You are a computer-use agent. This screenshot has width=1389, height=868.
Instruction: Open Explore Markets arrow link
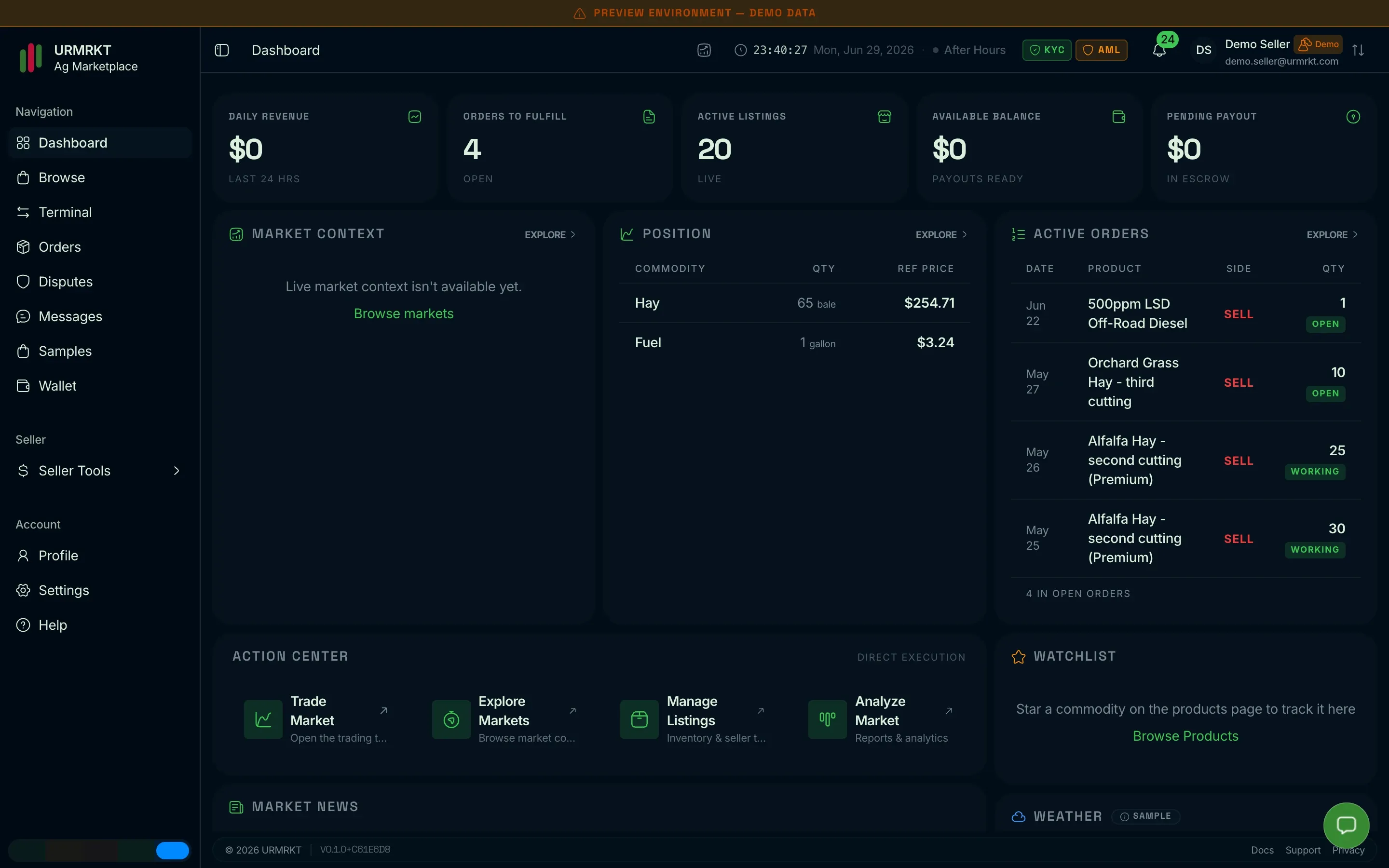point(572,711)
